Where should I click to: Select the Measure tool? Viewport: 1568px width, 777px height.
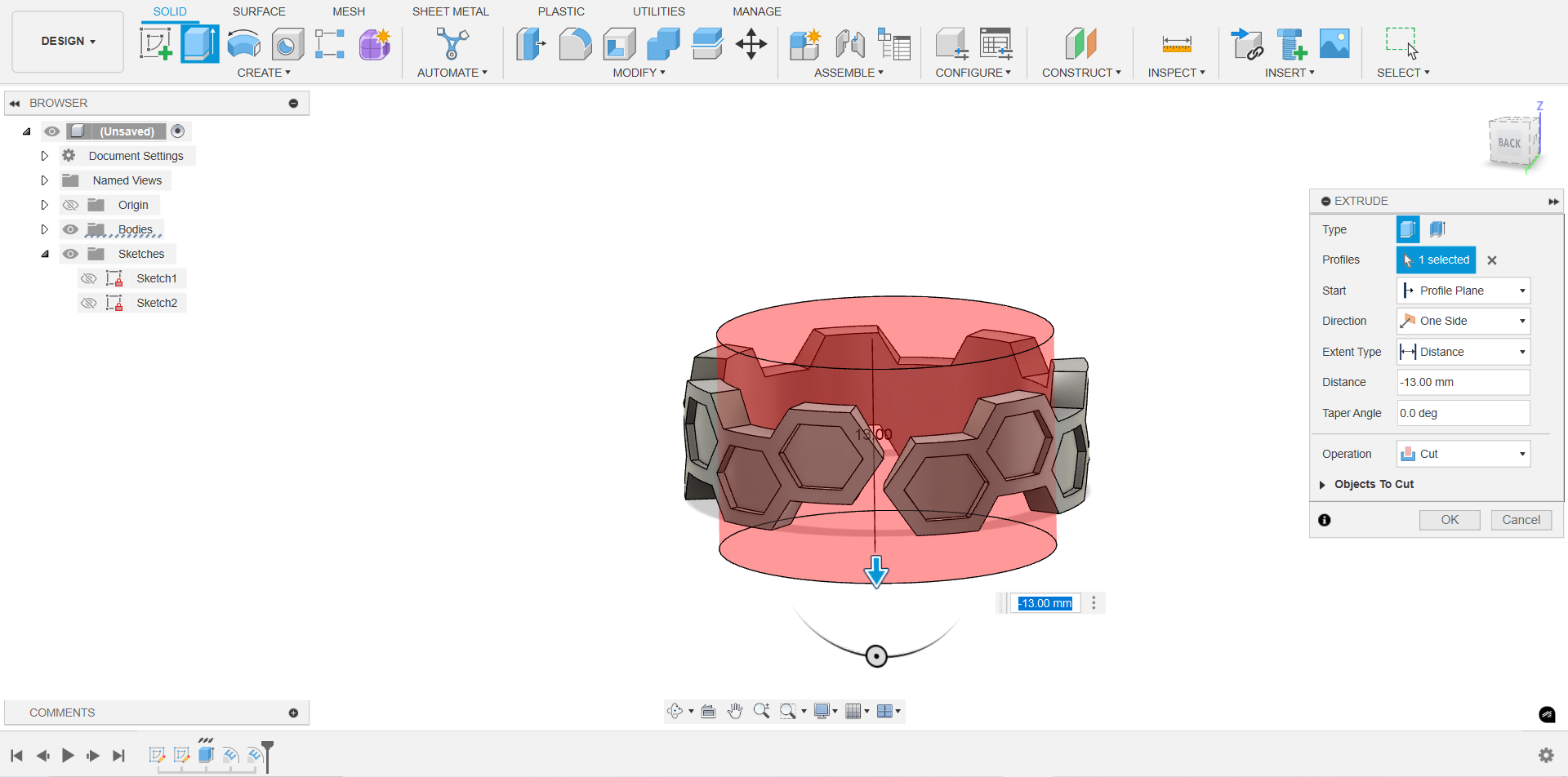1177,43
